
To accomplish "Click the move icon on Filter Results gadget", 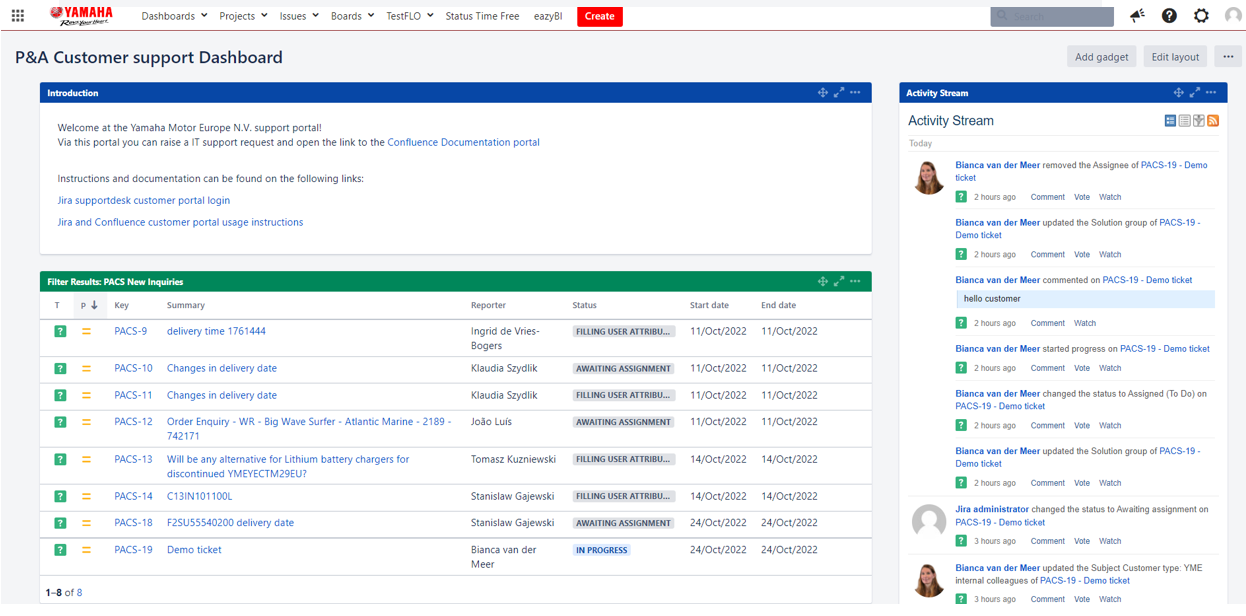I will pyautogui.click(x=823, y=281).
